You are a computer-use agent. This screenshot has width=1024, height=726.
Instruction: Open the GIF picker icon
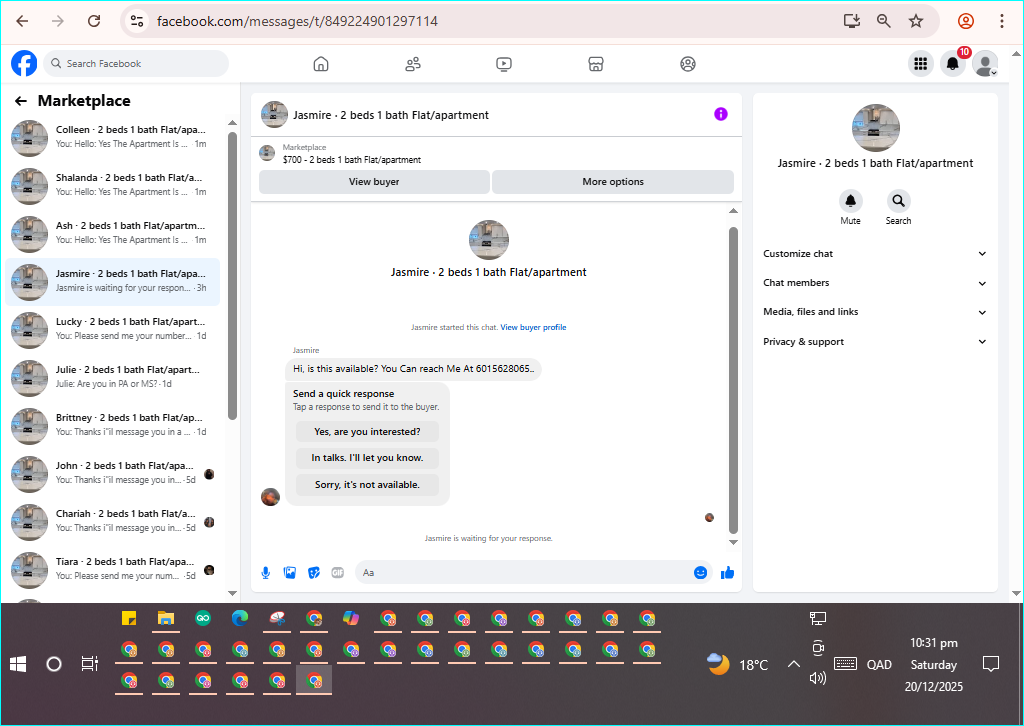[338, 573]
